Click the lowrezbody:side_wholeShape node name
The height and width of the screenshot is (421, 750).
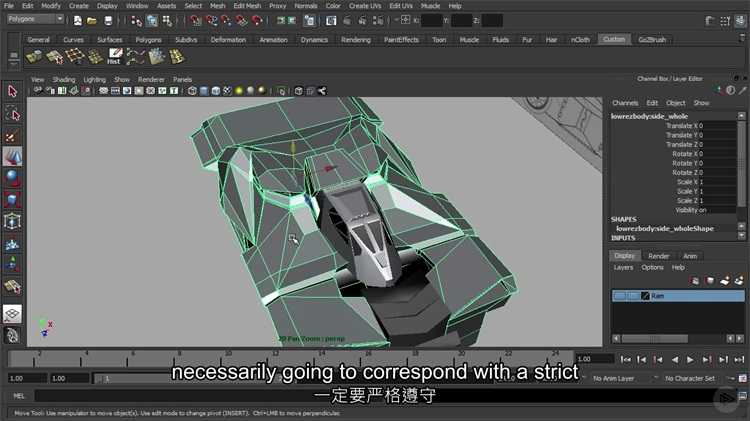click(665, 229)
